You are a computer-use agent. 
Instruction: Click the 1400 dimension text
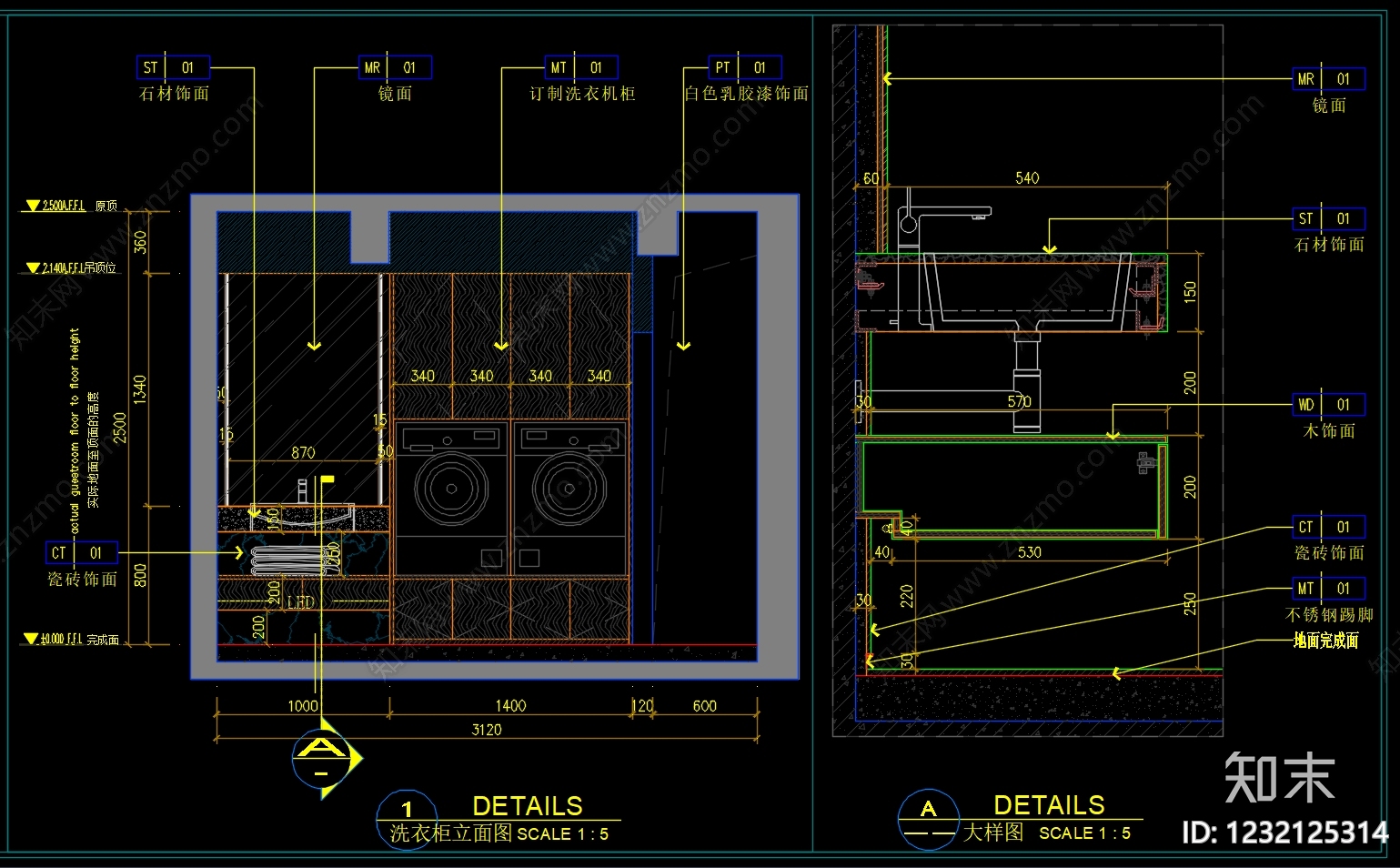[x=510, y=706]
